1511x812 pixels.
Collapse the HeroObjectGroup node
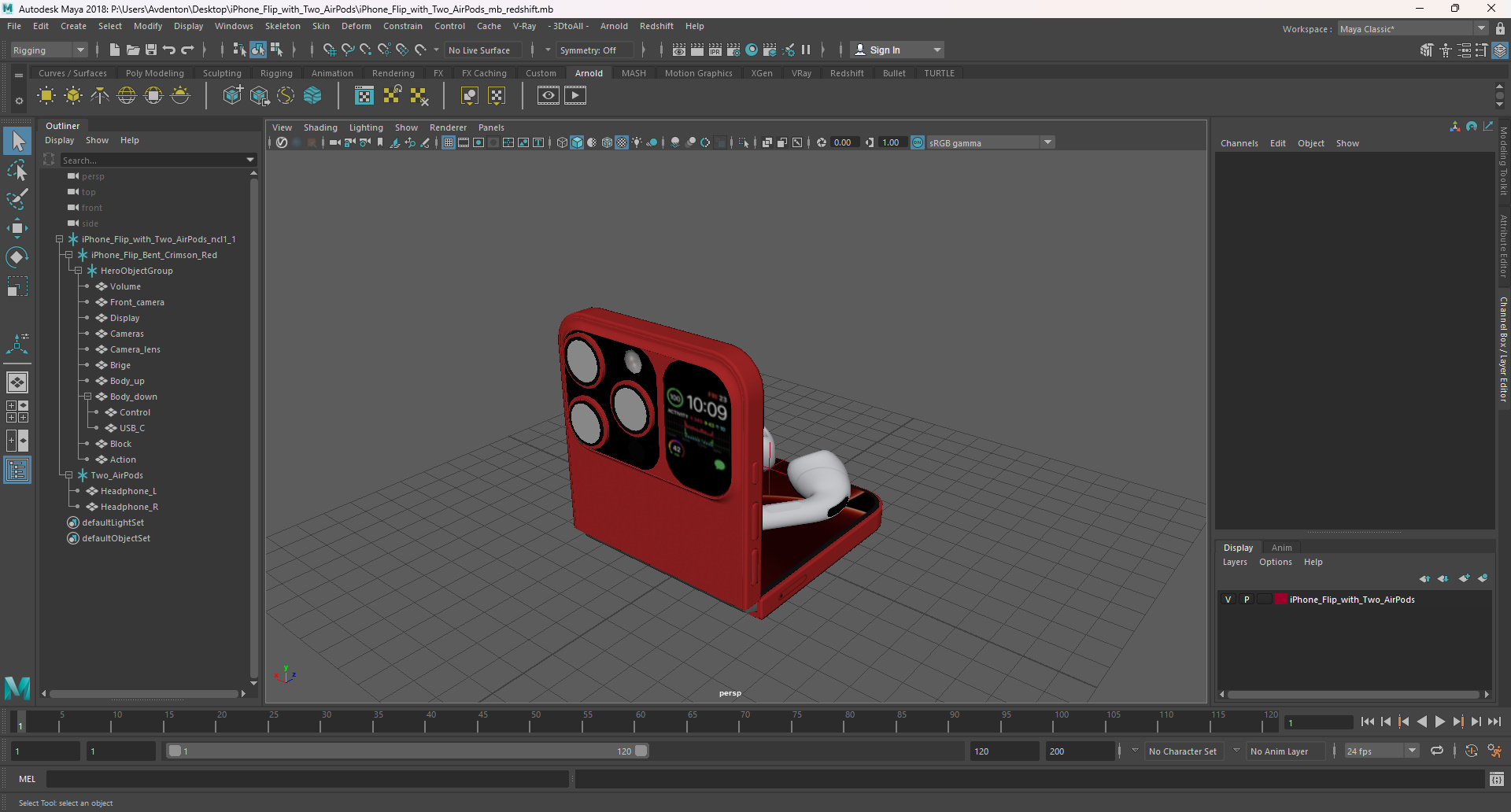[x=78, y=271]
